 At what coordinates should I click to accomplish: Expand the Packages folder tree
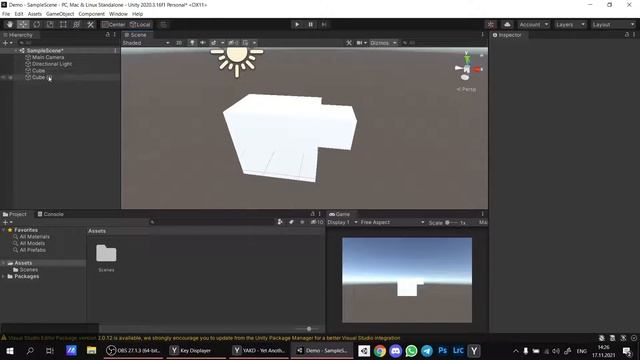point(4,276)
